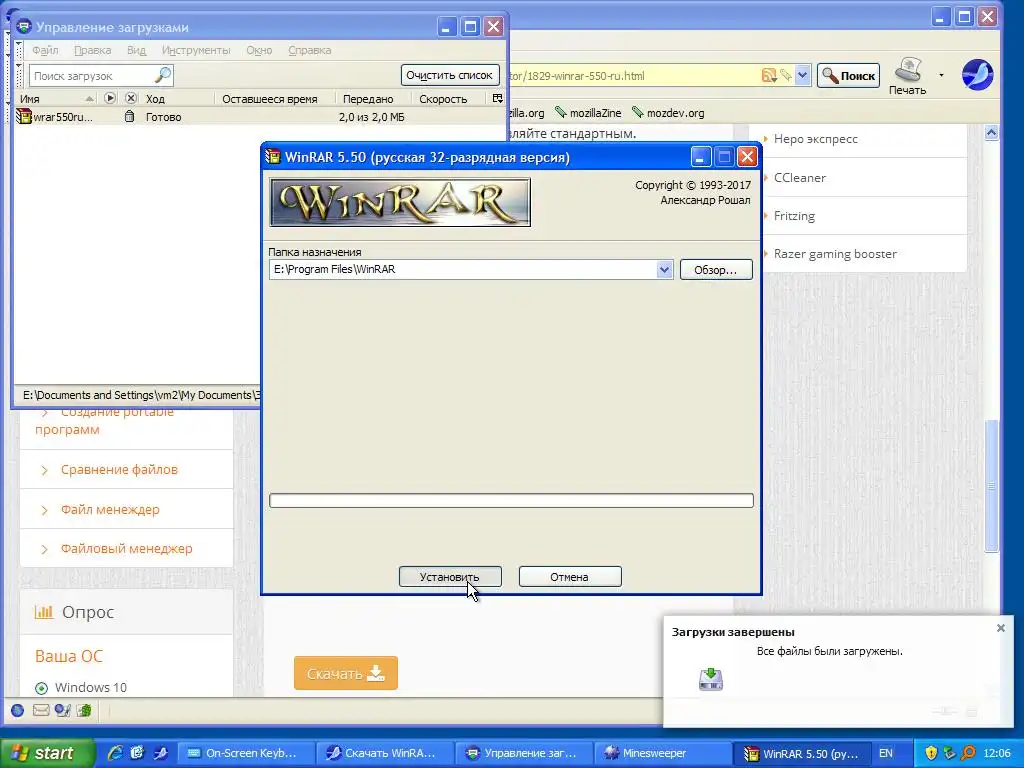Sort downloads by the Имя column
This screenshot has width=1024, height=768.
tap(56, 99)
